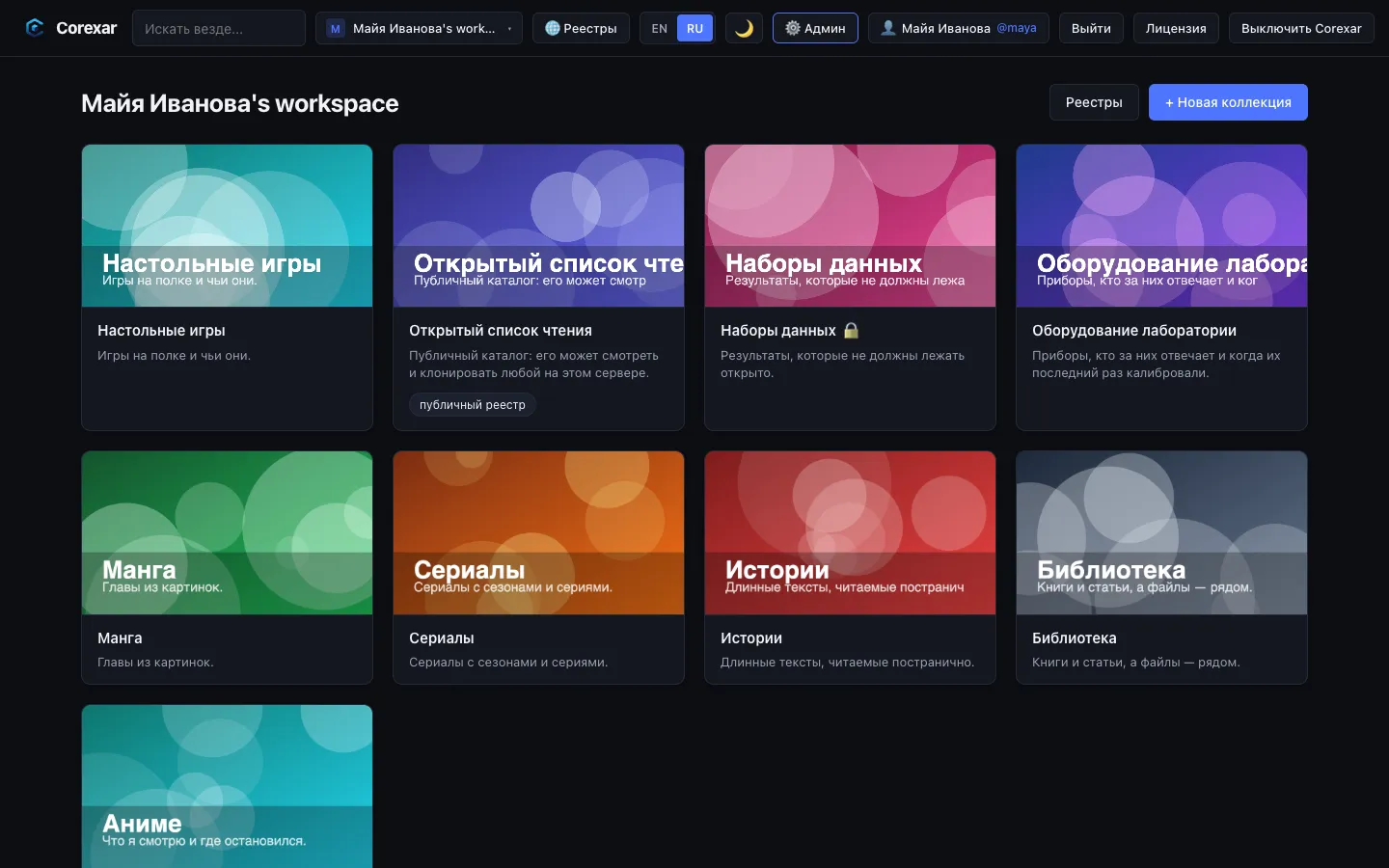Click the Манга card title below cover
The width and height of the screenshot is (1389, 868).
(x=120, y=637)
